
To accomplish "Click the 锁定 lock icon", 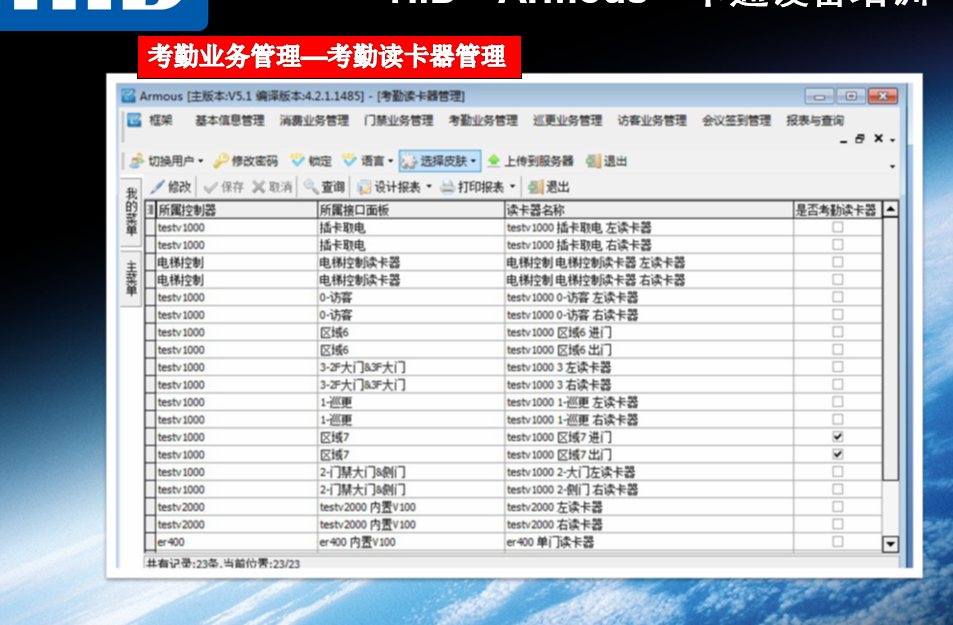I will [x=297, y=161].
